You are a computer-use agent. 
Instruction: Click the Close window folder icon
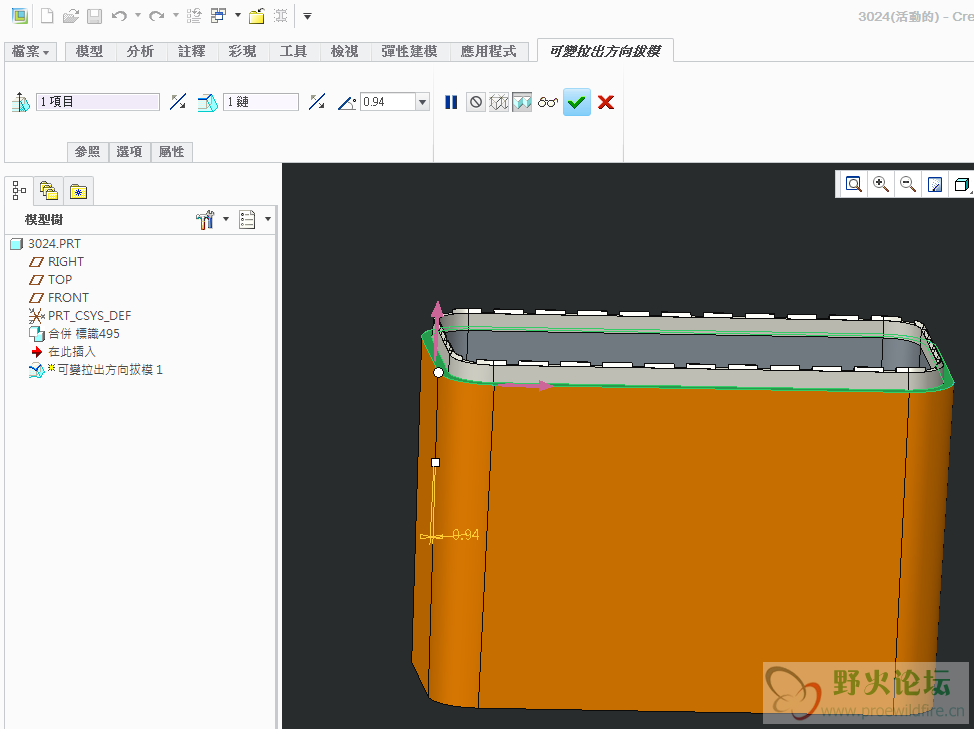click(x=257, y=16)
